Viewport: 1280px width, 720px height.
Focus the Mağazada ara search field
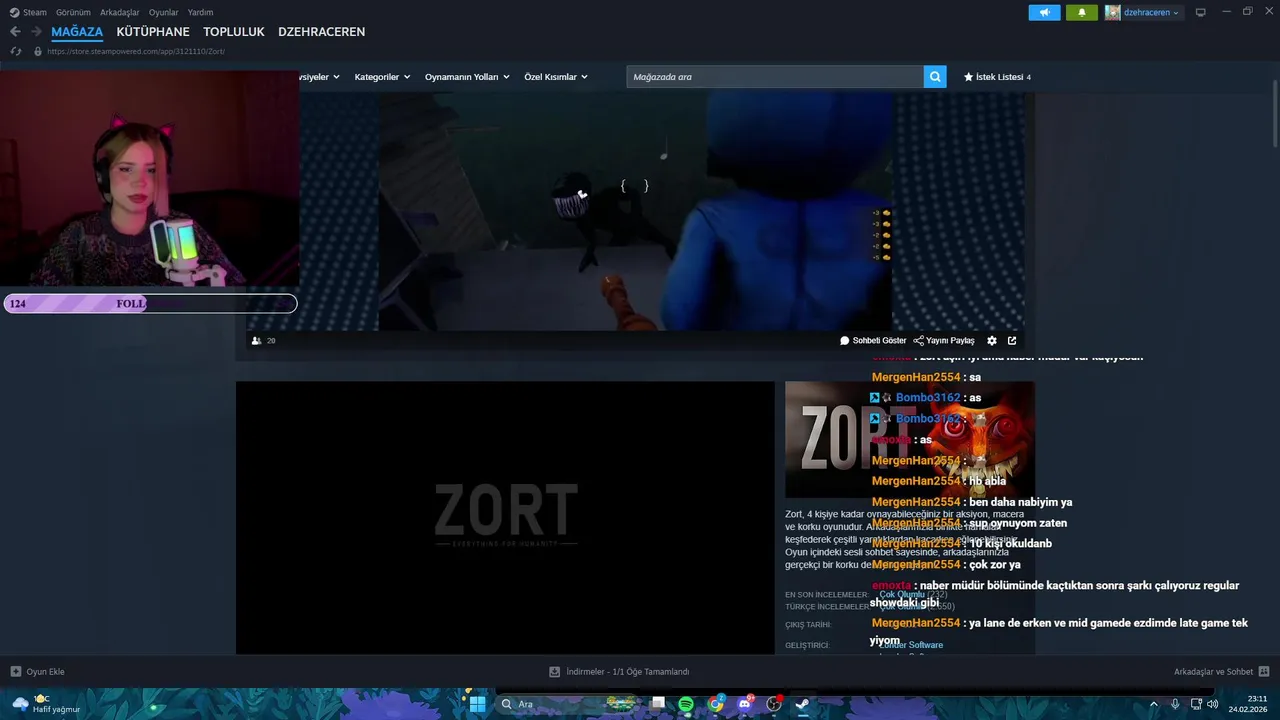[775, 77]
